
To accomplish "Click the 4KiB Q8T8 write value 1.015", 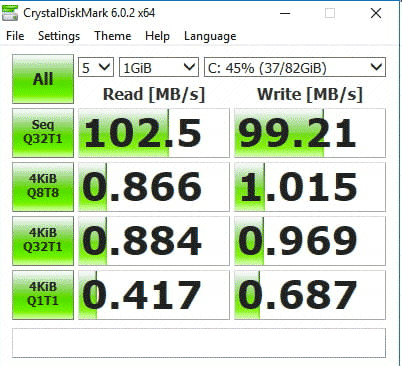I will 310,187.
